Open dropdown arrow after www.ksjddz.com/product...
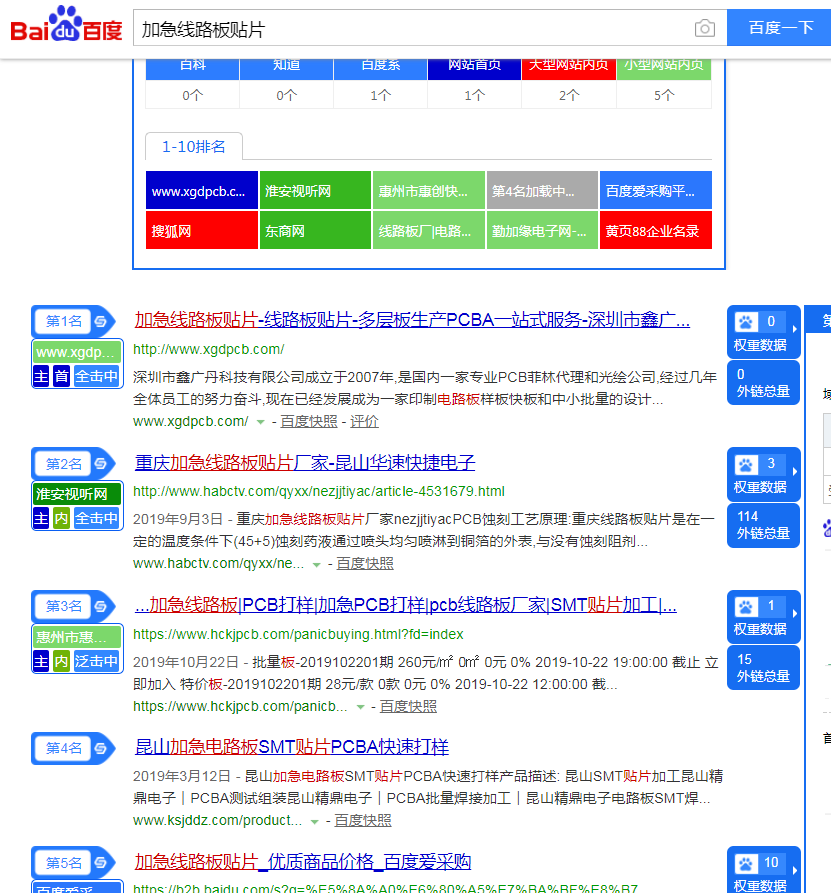The width and height of the screenshot is (831, 893). point(314,821)
